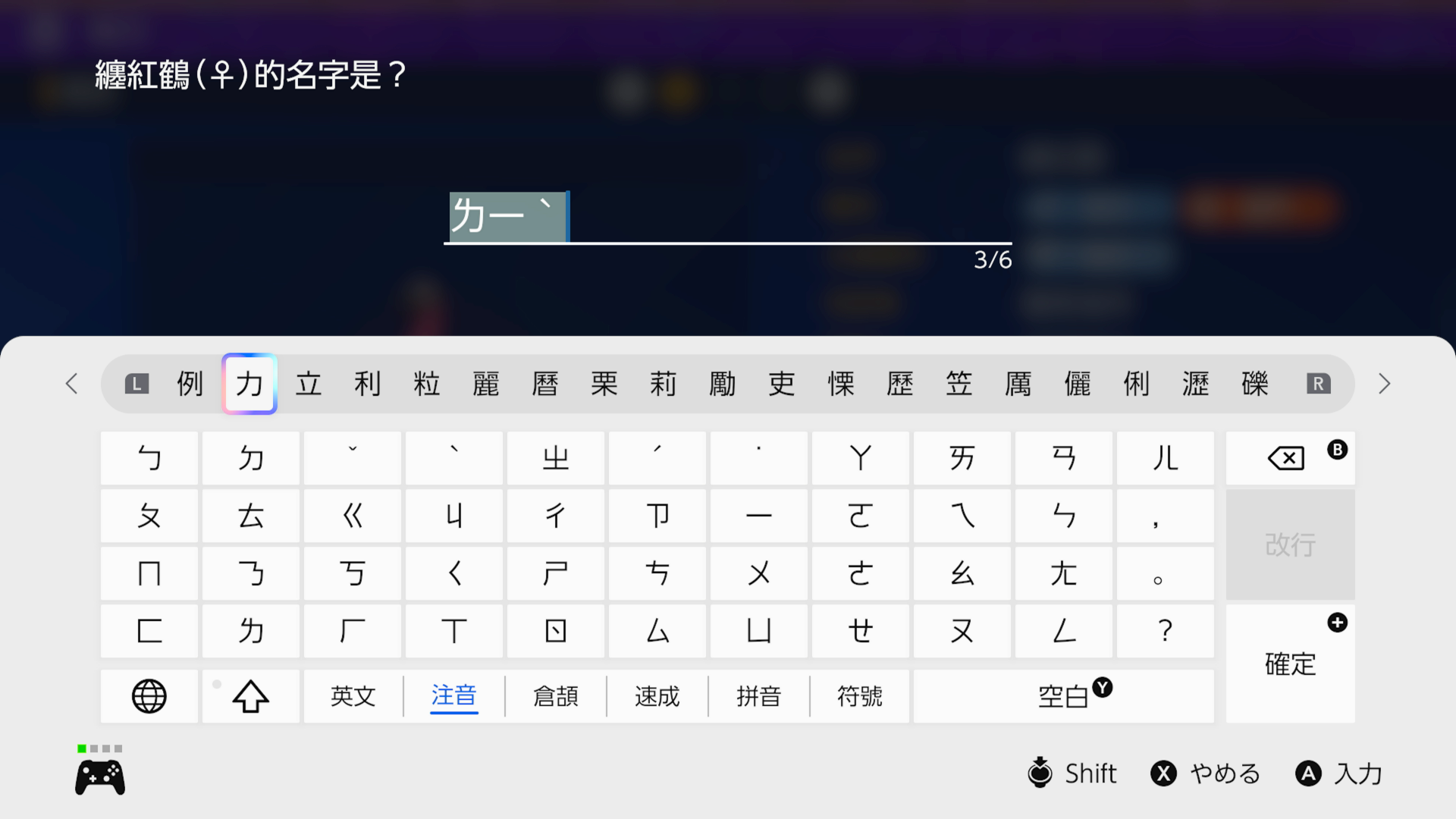
Task: Select the 注音 input mode
Action: pyautogui.click(x=453, y=695)
